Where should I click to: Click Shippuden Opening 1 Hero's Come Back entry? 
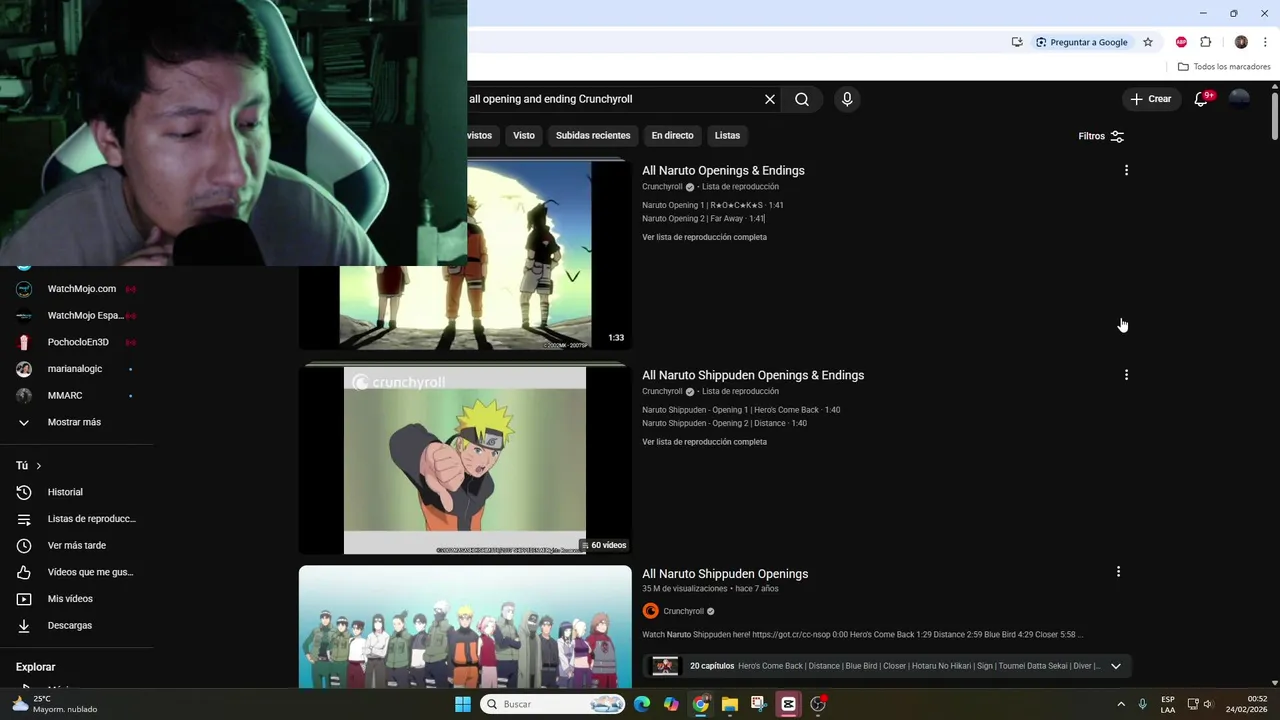point(741,410)
